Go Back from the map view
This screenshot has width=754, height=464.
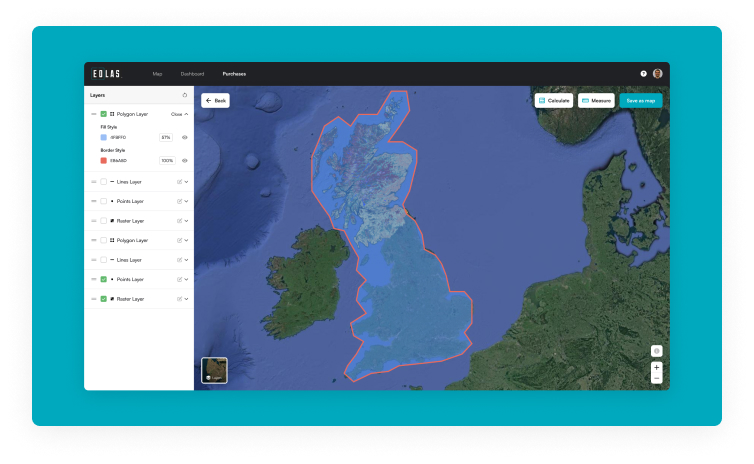(215, 100)
